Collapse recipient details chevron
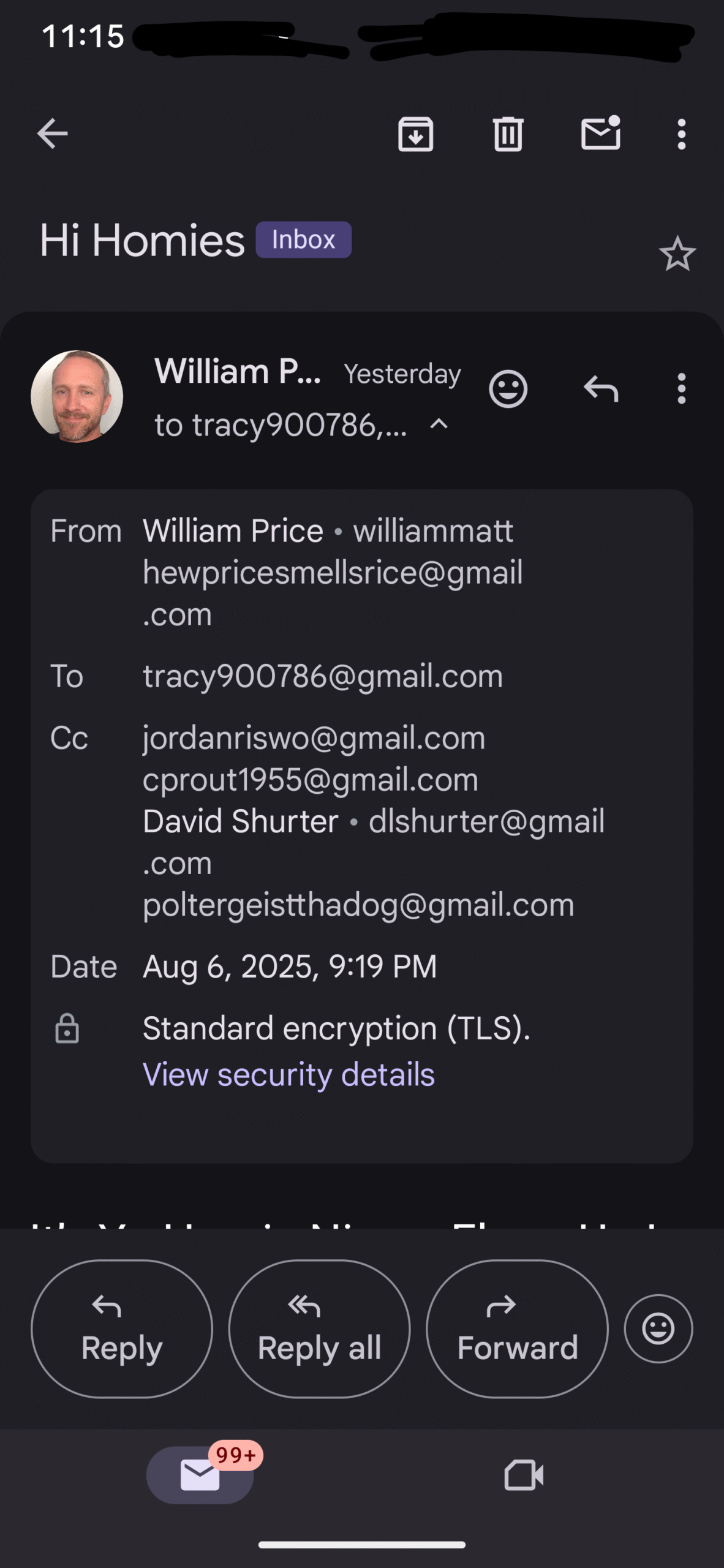Viewport: 724px width, 1568px height. pos(439,424)
